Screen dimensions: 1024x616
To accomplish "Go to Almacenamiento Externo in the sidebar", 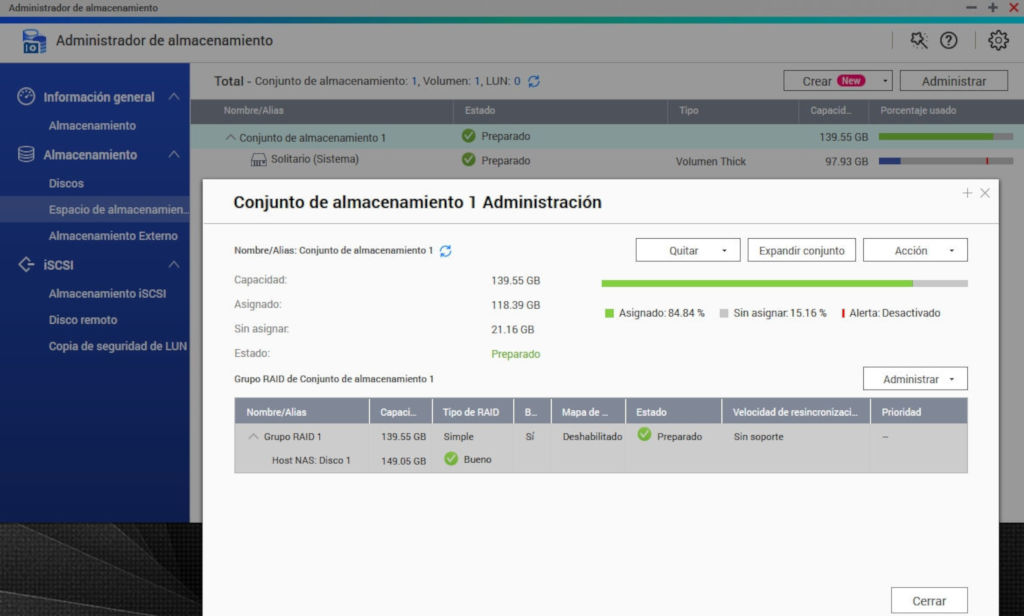I will coord(113,236).
